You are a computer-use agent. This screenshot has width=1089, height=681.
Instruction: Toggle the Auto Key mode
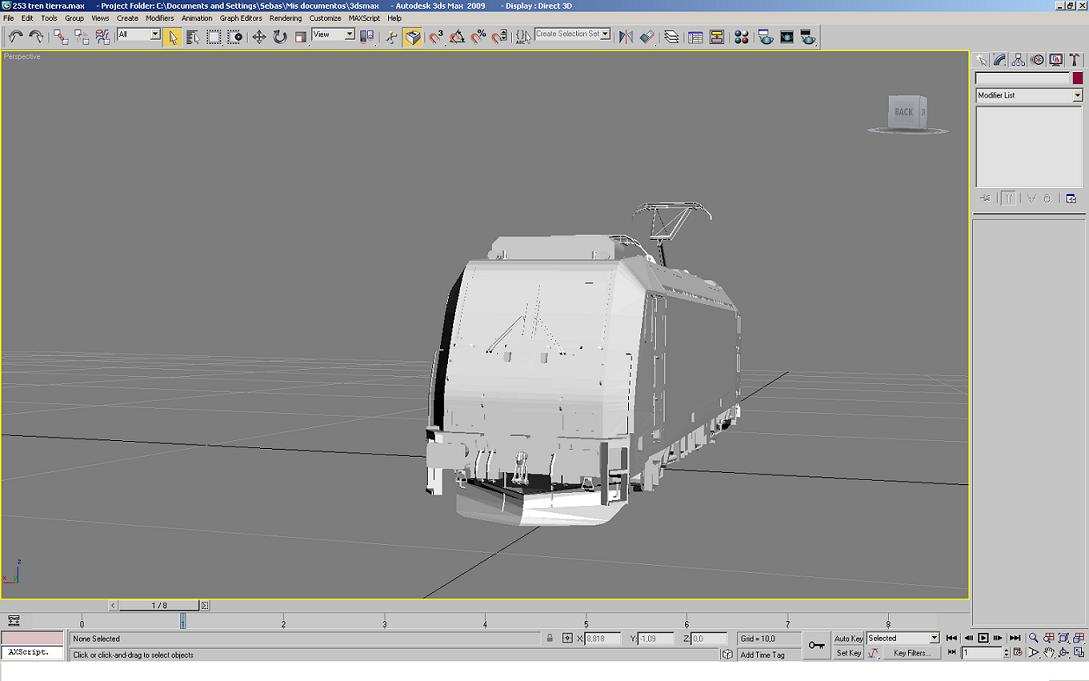848,638
